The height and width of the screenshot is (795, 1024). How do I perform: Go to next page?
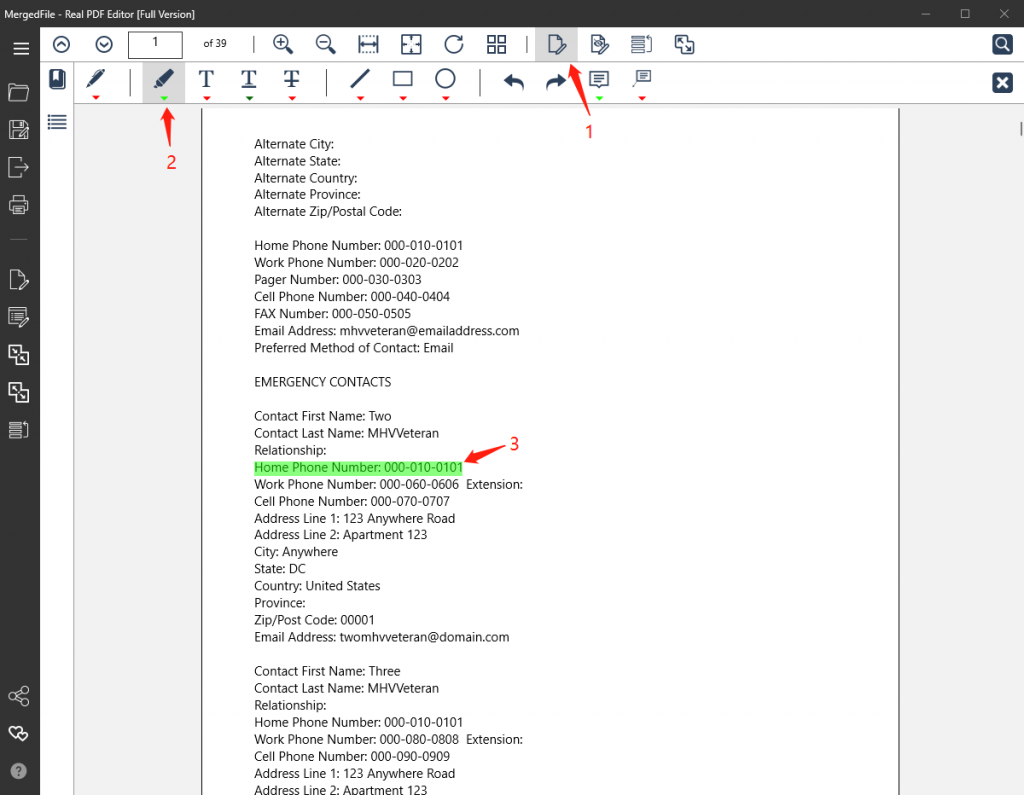[104, 44]
